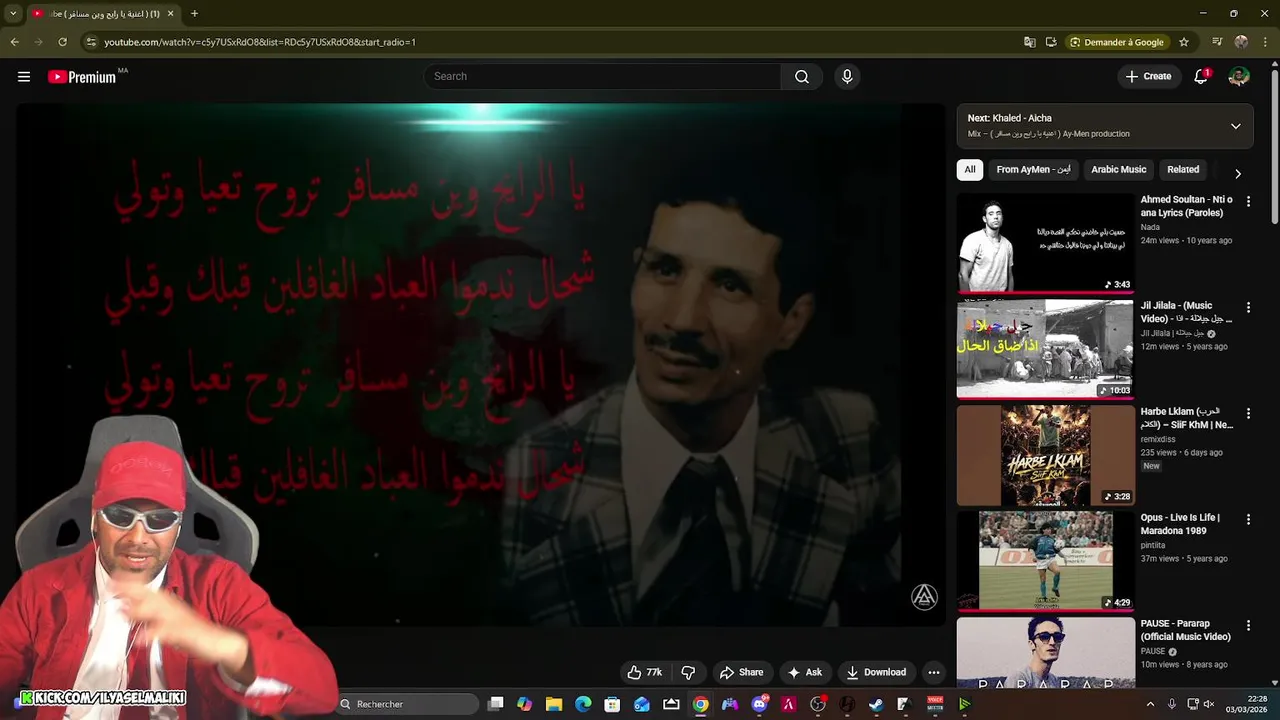This screenshot has height=720, width=1280.
Task: Click the Windows taskbar Rechercher search box
Action: [x=408, y=704]
